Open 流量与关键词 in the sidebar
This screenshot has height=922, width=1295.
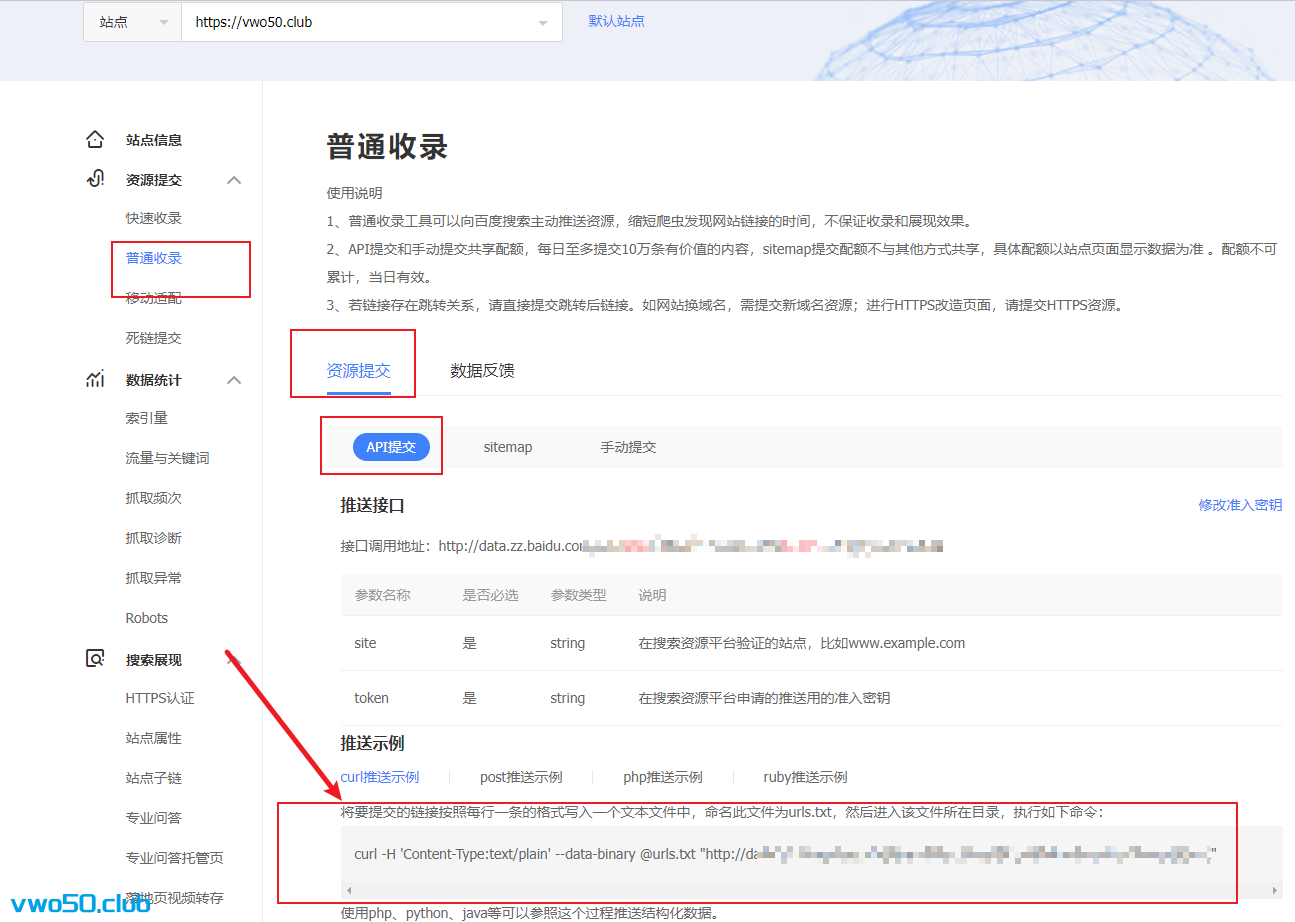pos(168,458)
